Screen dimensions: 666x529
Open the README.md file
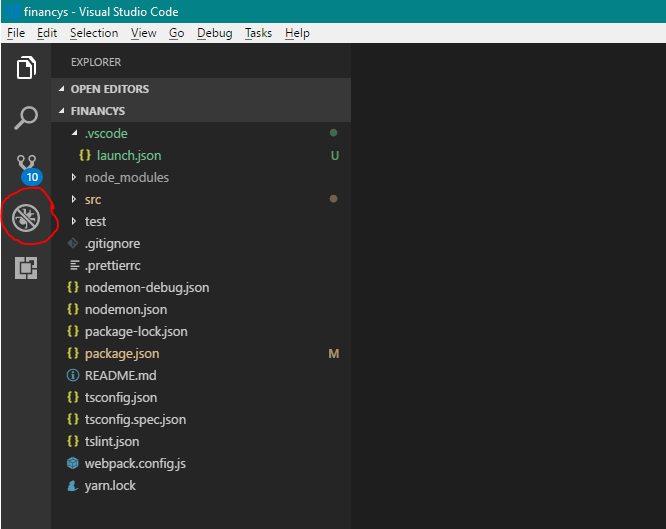click(121, 376)
